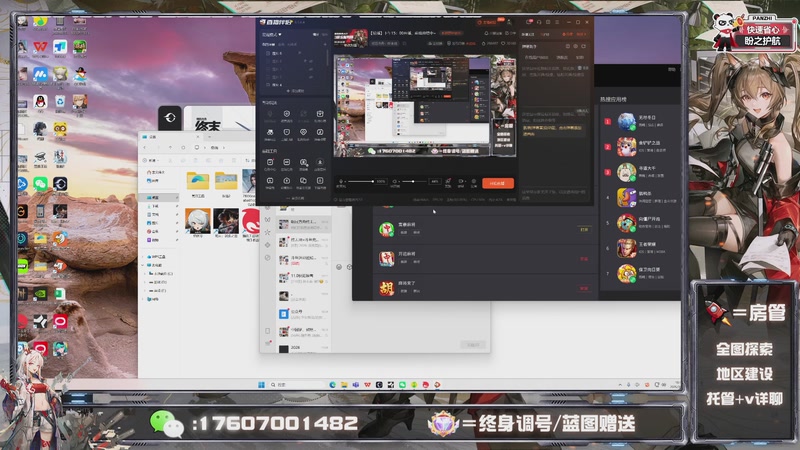Open the circled play recording tool icon

[287, 180]
